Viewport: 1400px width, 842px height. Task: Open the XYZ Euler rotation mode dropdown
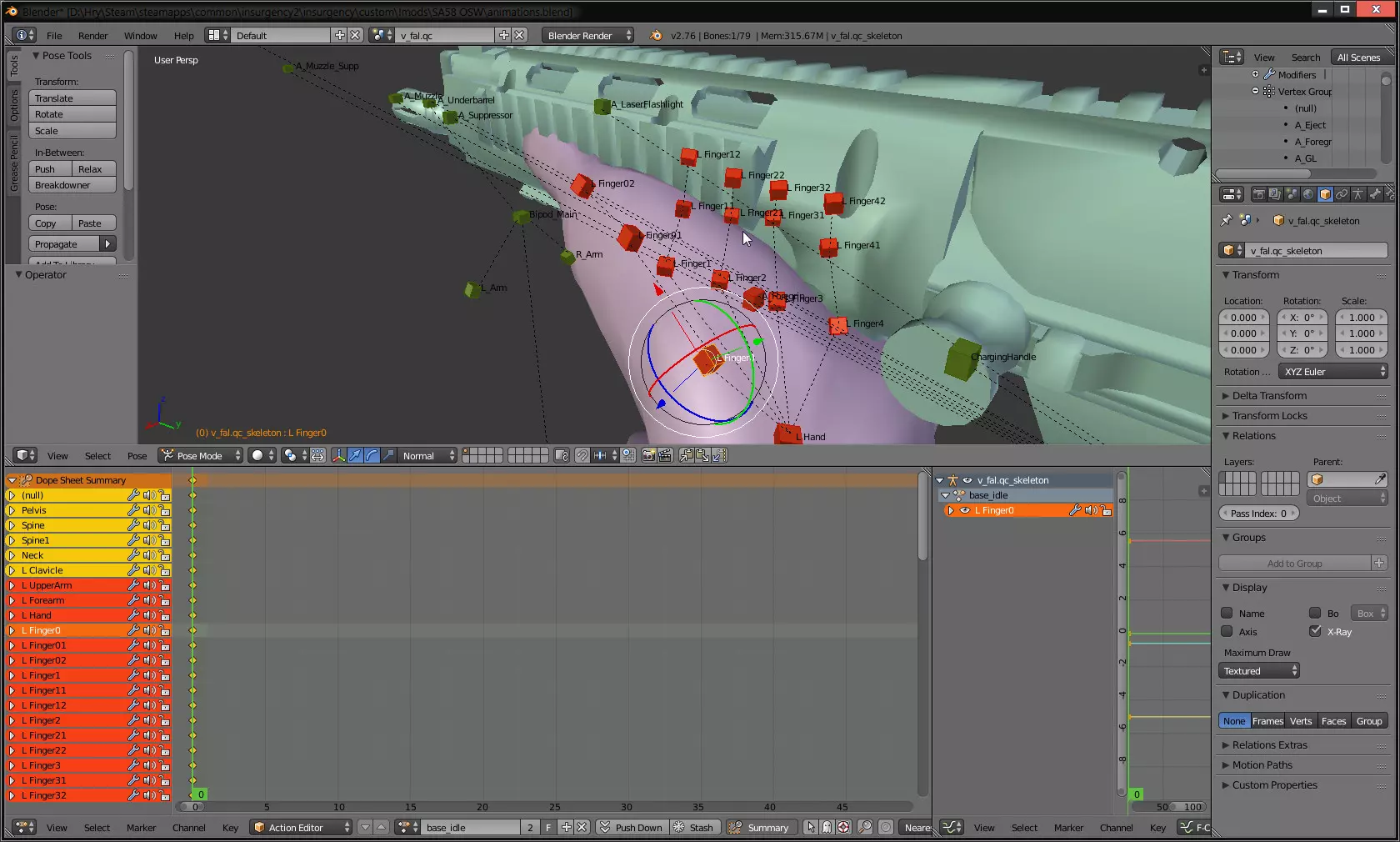tap(1333, 372)
